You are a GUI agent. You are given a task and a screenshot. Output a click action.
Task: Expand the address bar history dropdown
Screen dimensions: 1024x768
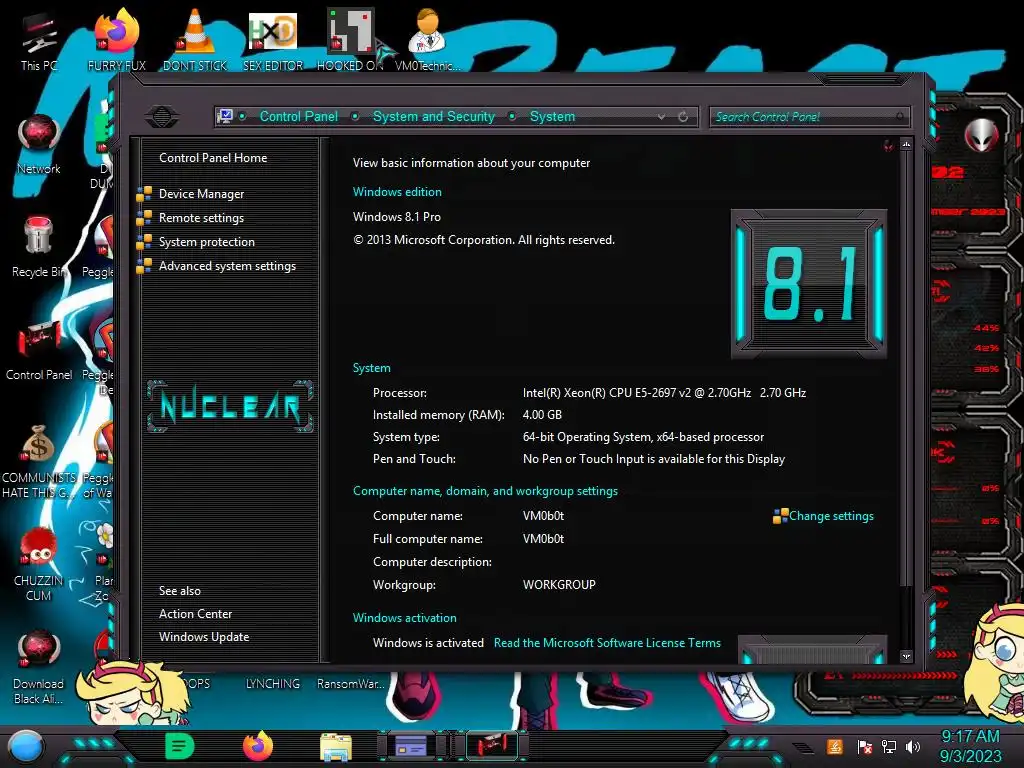(662, 117)
